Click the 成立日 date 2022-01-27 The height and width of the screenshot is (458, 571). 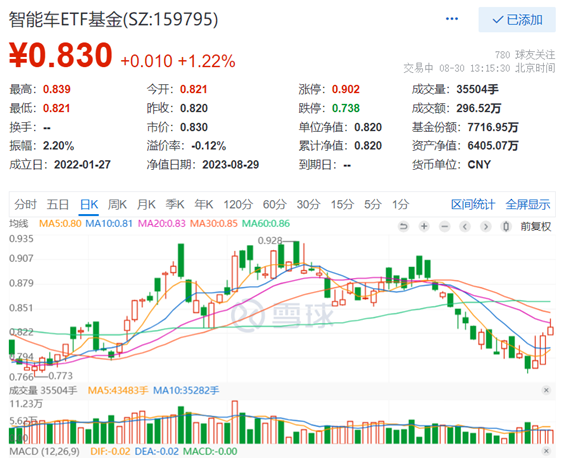[x=82, y=165]
